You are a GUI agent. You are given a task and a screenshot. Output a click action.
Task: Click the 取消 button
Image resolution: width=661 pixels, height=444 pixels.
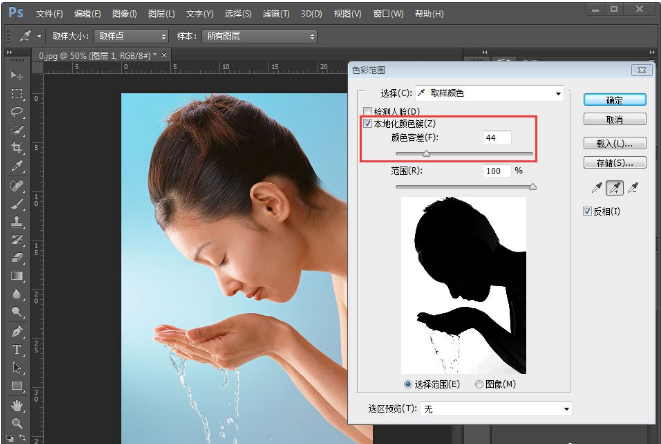[x=615, y=119]
